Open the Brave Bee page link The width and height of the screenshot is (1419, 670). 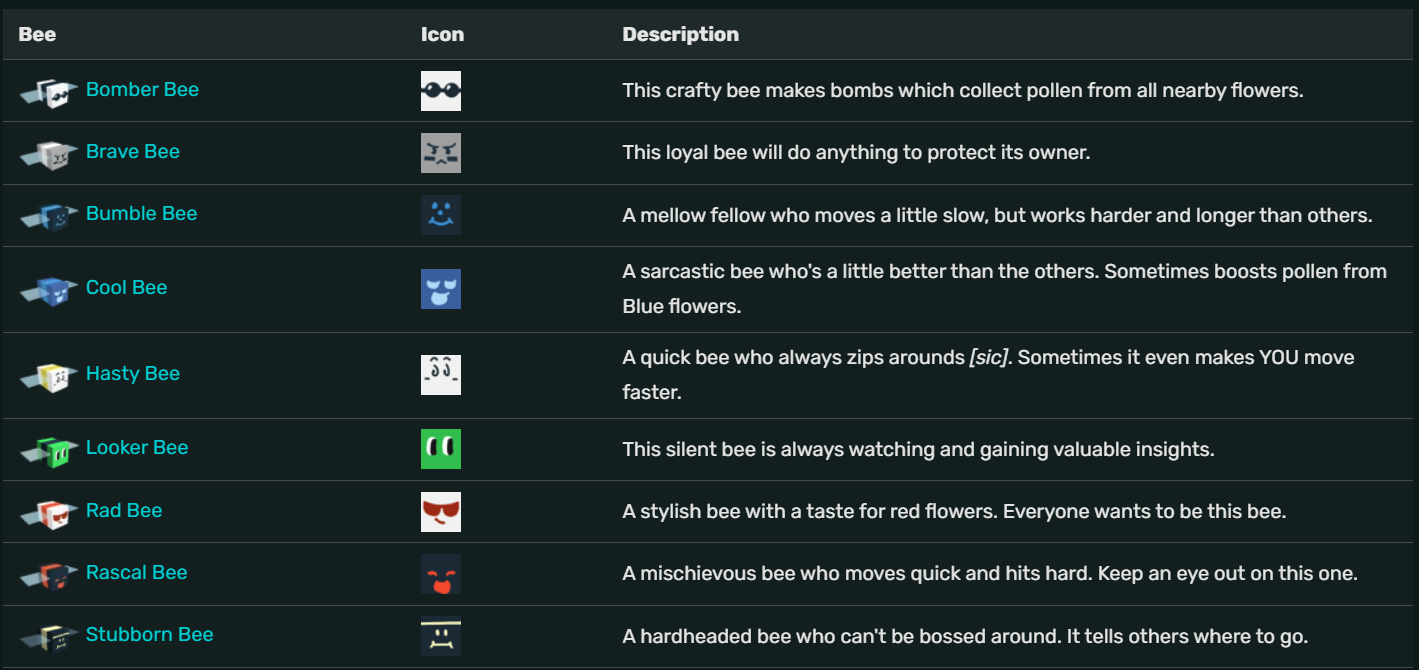click(133, 151)
